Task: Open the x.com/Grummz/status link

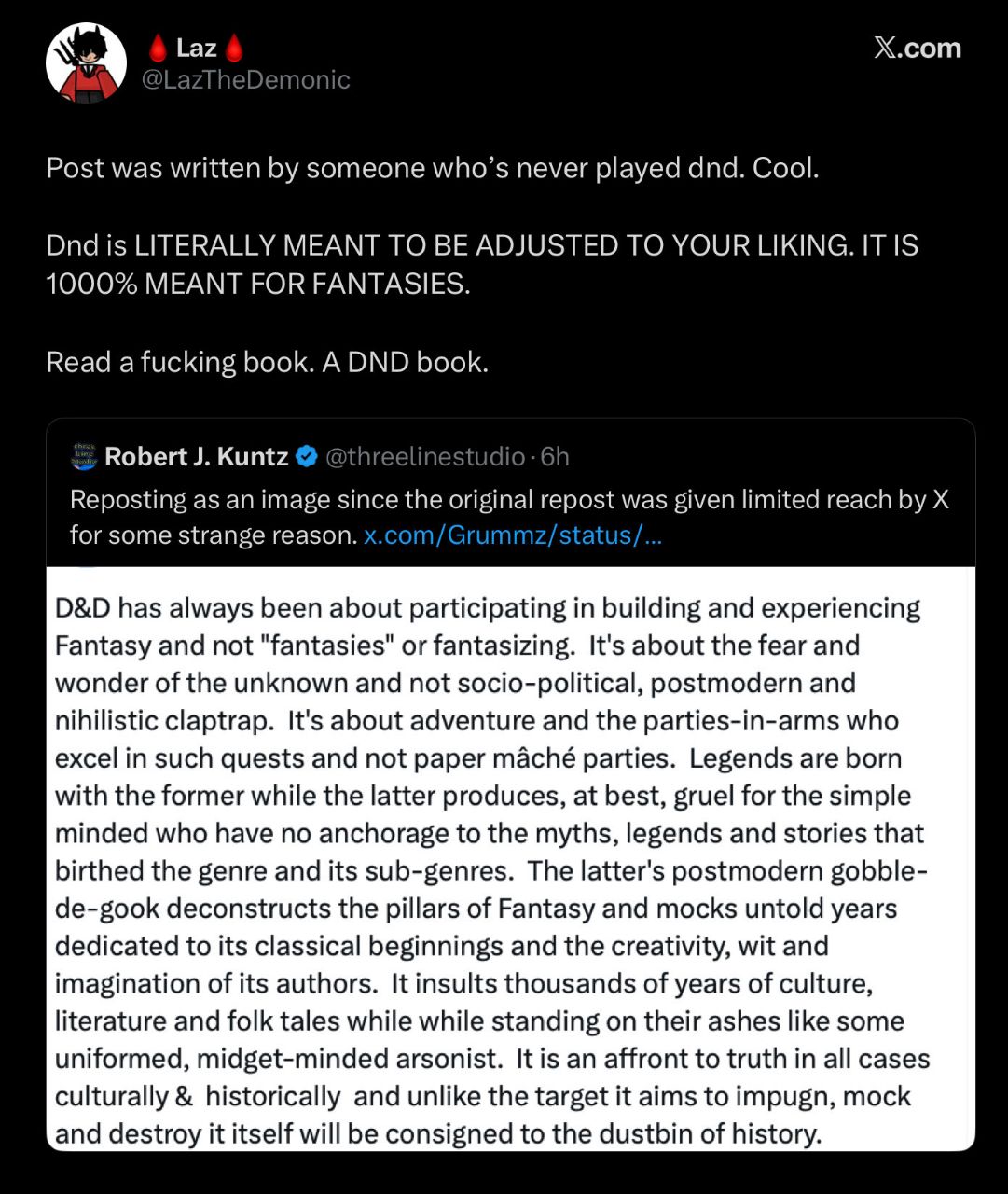Action: pos(513,536)
